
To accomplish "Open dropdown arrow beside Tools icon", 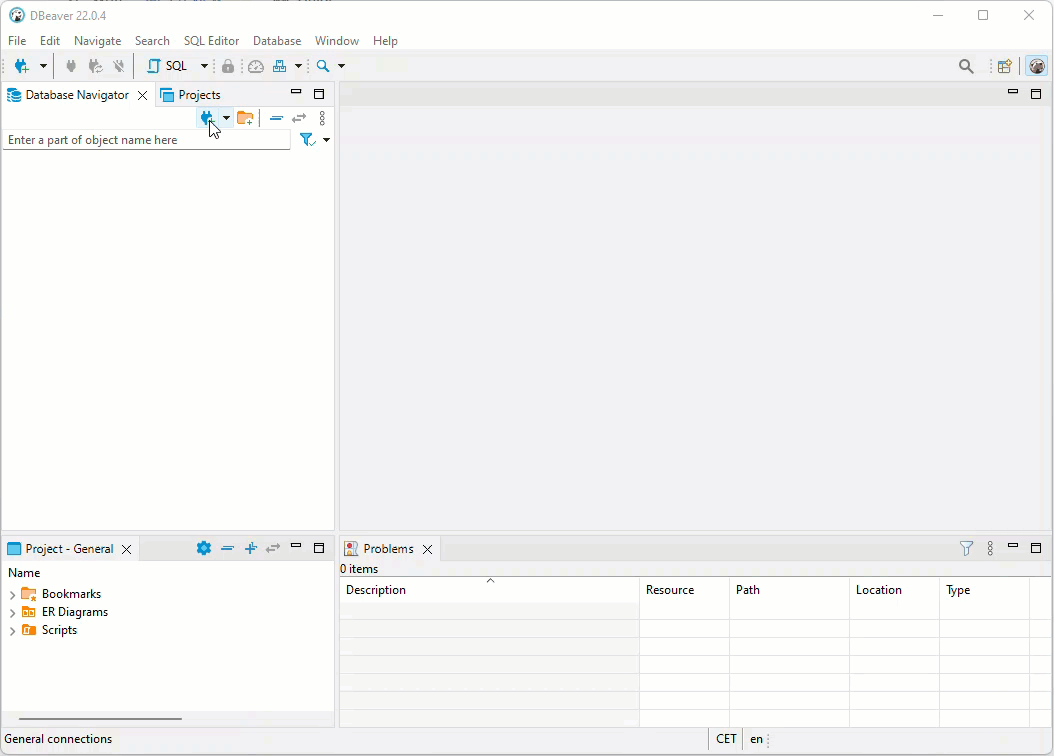I will (x=298, y=66).
